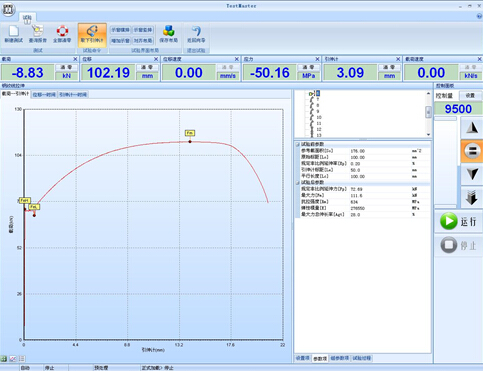This screenshot has width=483, height=371.
Task: Click the reference area value 176.00
Action: (358, 151)
